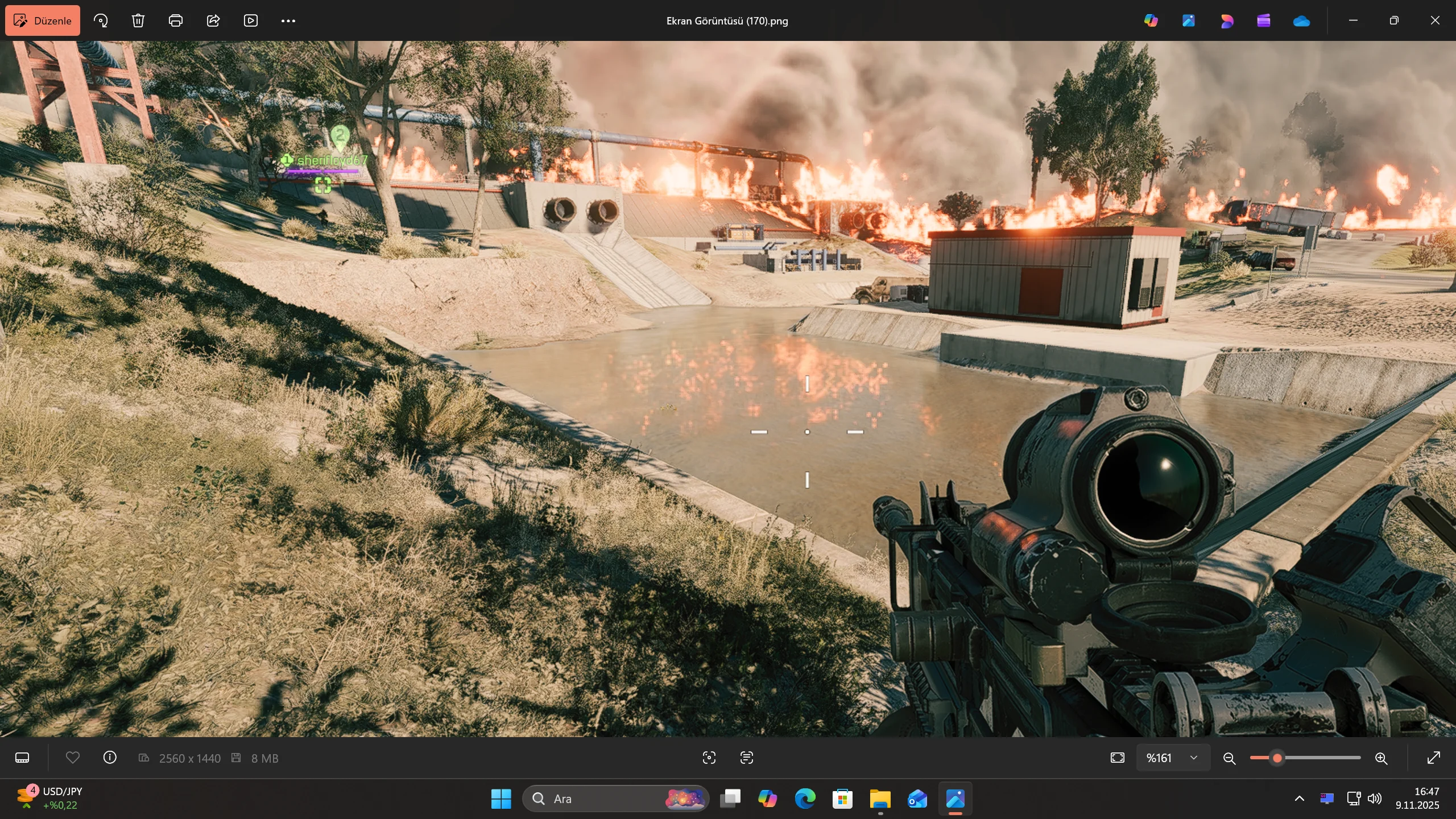Expand the %161 zoom level dropdown
This screenshot has height=819, width=1456.
tap(1194, 758)
